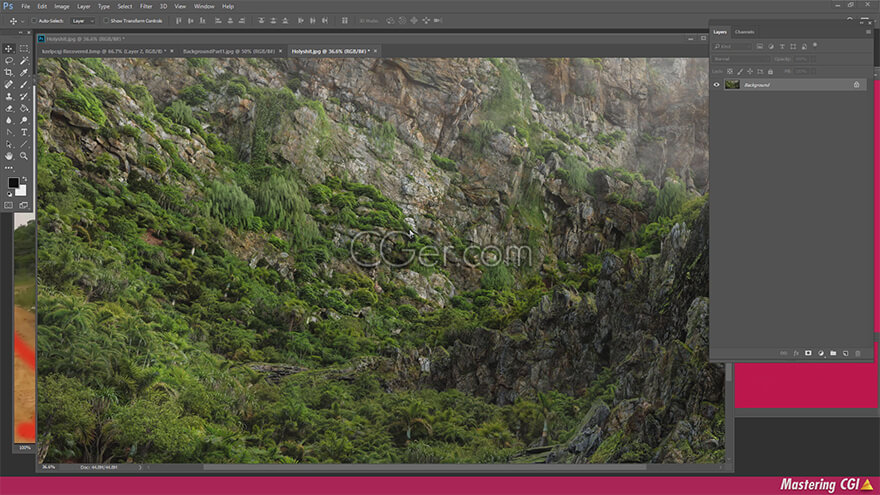
Task: Select the Crop tool
Action: click(8, 72)
